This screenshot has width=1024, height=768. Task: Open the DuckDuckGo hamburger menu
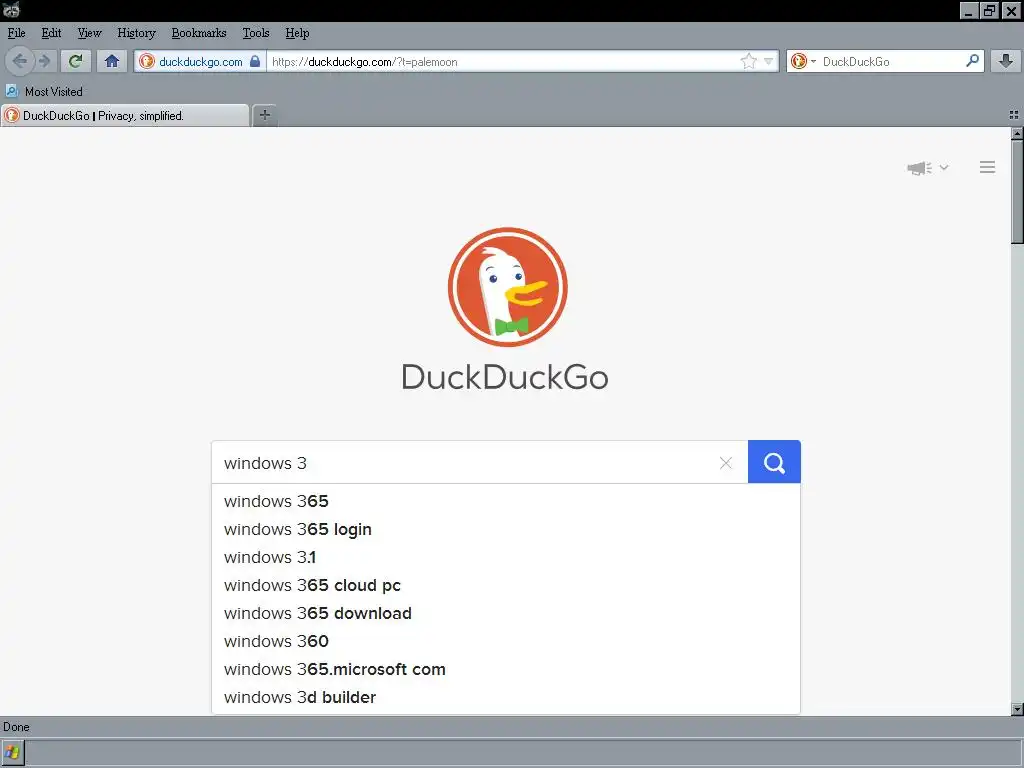pyautogui.click(x=987, y=167)
